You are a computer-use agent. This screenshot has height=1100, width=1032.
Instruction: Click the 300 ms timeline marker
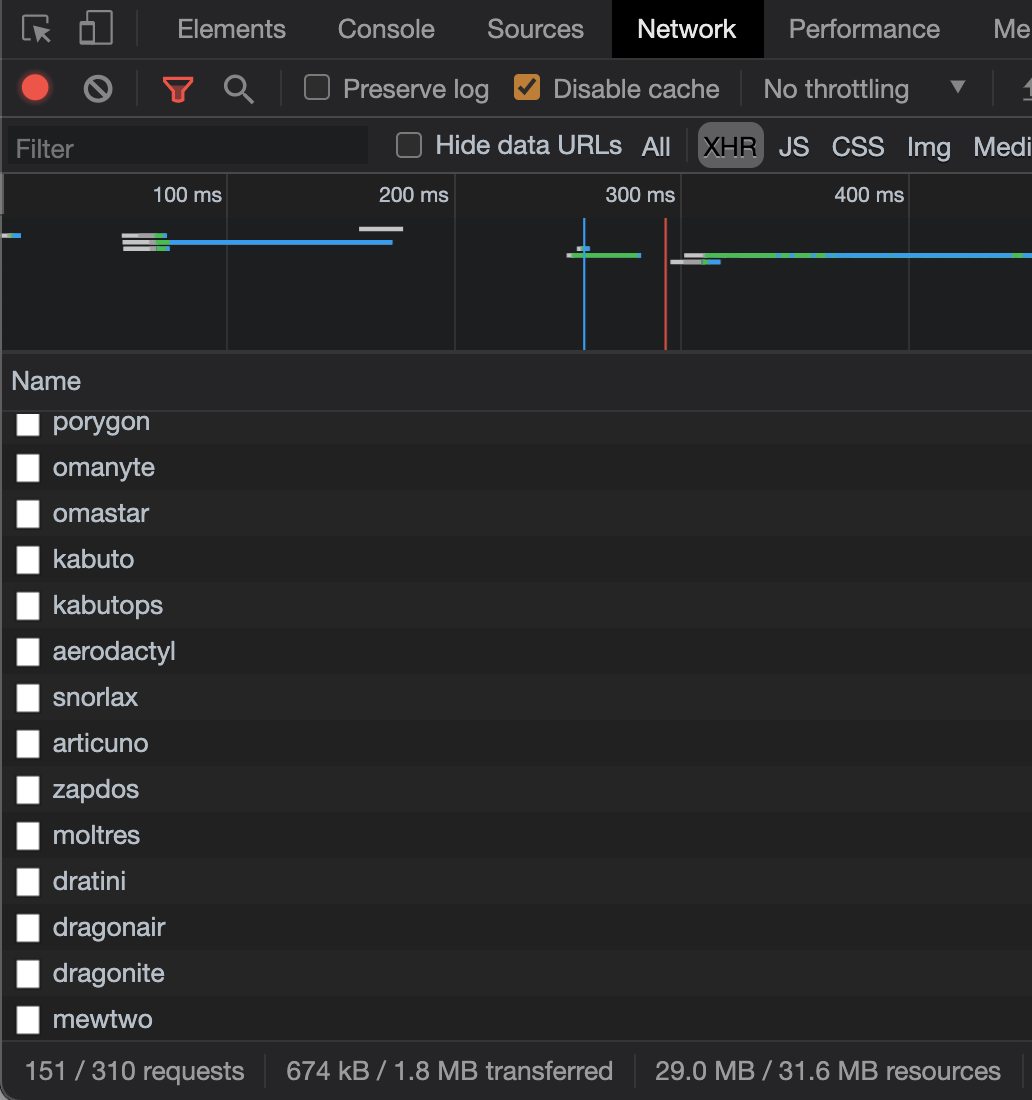pyautogui.click(x=640, y=195)
